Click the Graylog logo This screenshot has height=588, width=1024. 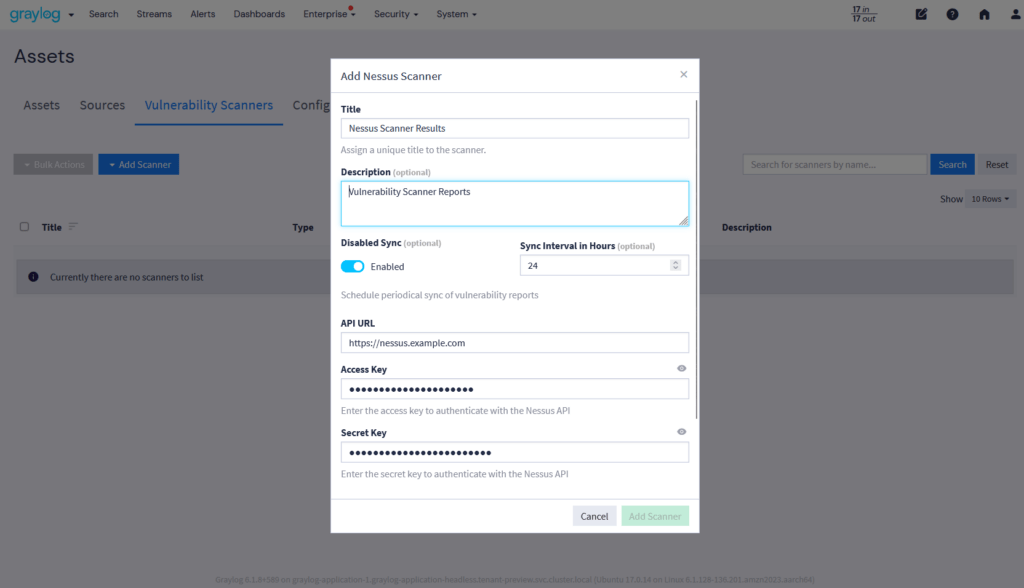35,14
